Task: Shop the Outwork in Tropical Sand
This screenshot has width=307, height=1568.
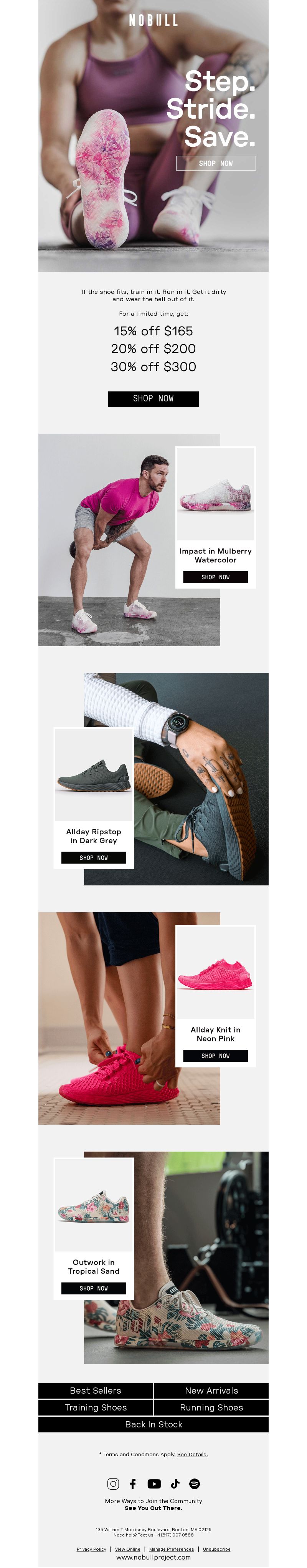Action: click(94, 1288)
